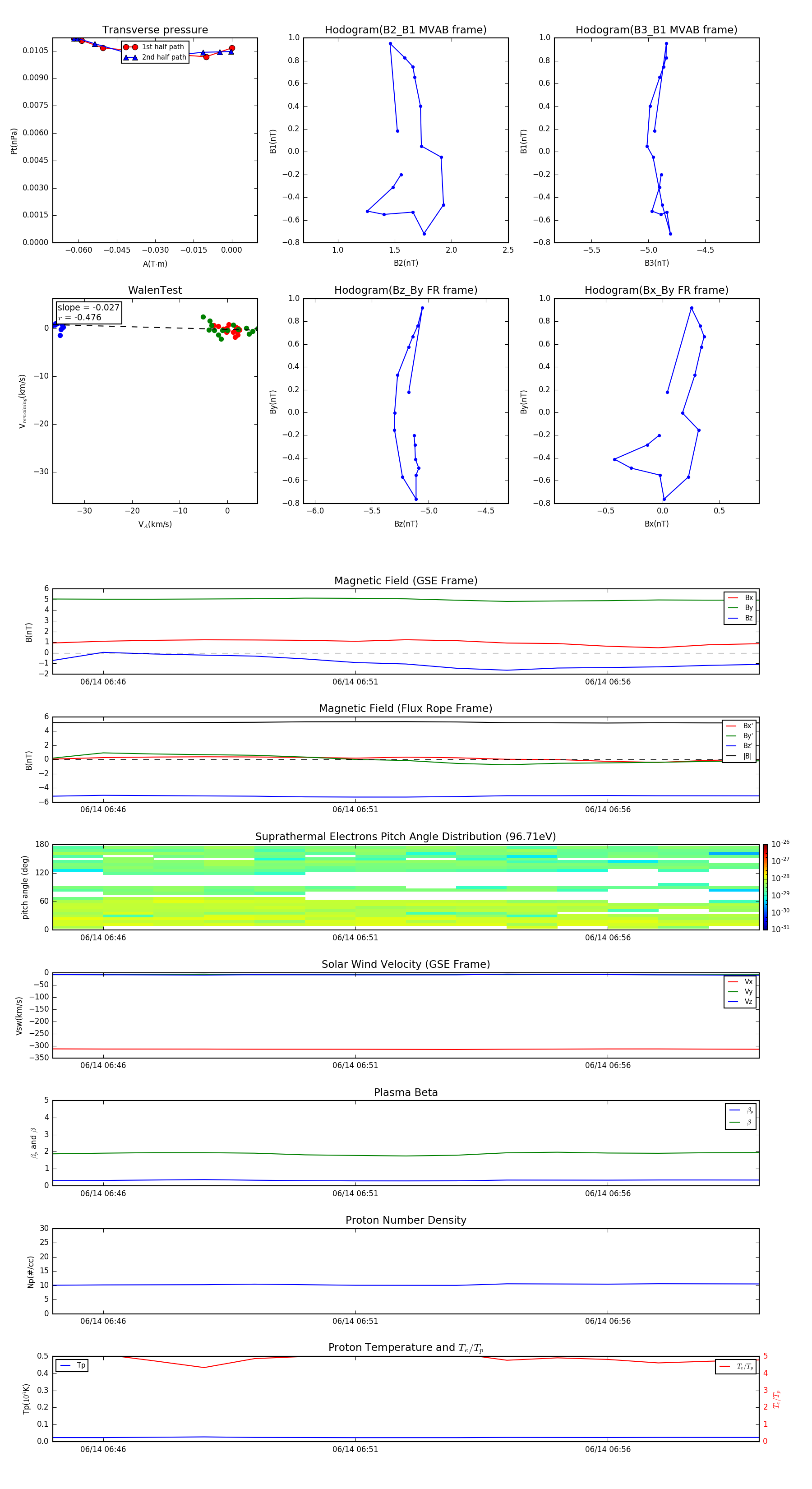Click the 'Transverse pressure' plot title
The width and height of the screenshot is (812, 1489).
(x=155, y=30)
